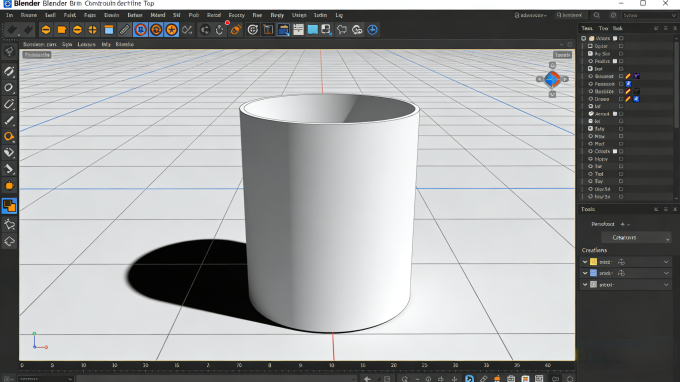This screenshot has height=382, width=680.
Task: Open the dropdown arrow next to Penoloot plus
Action: (x=628, y=225)
